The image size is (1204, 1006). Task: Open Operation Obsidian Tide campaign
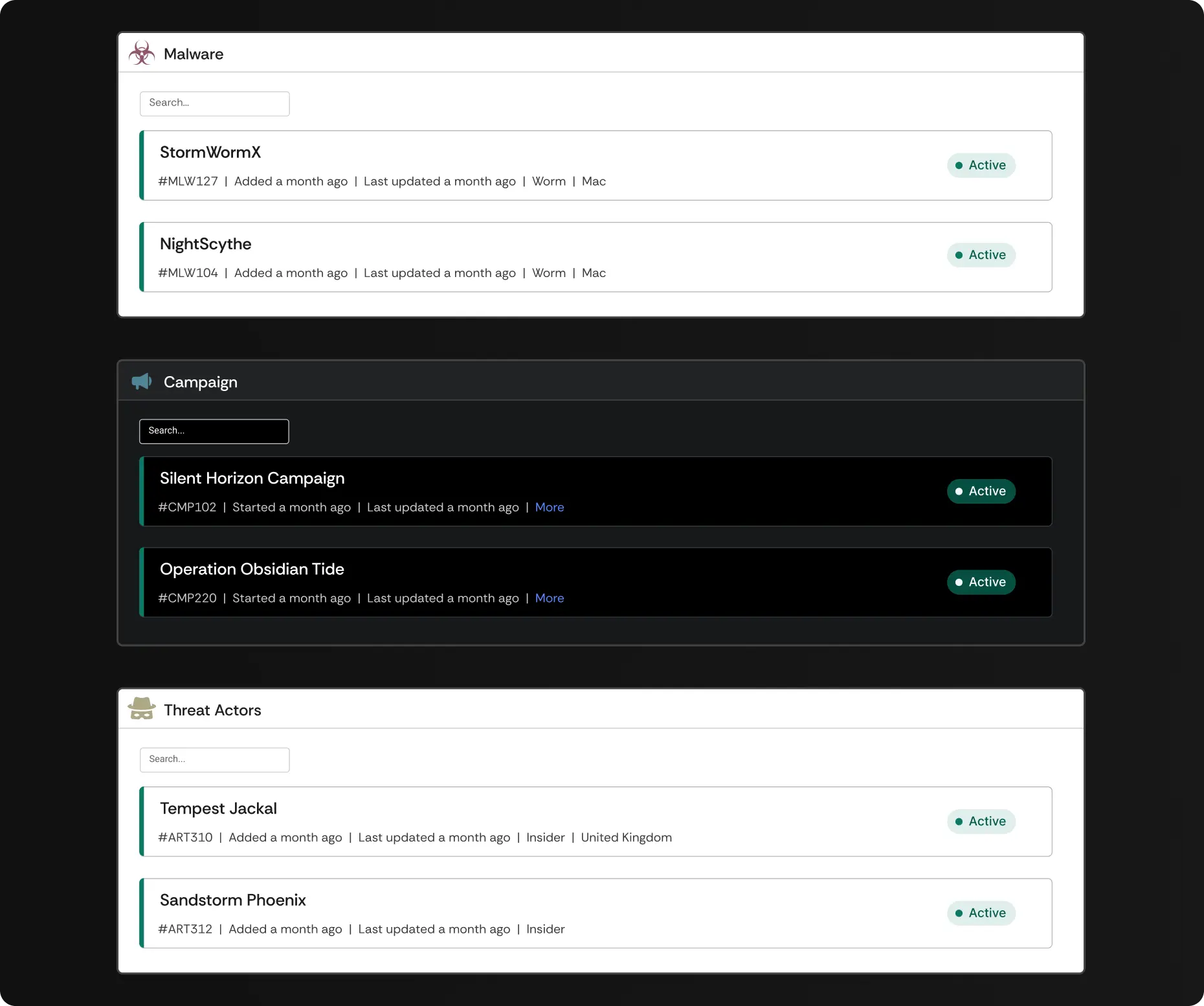coord(252,569)
